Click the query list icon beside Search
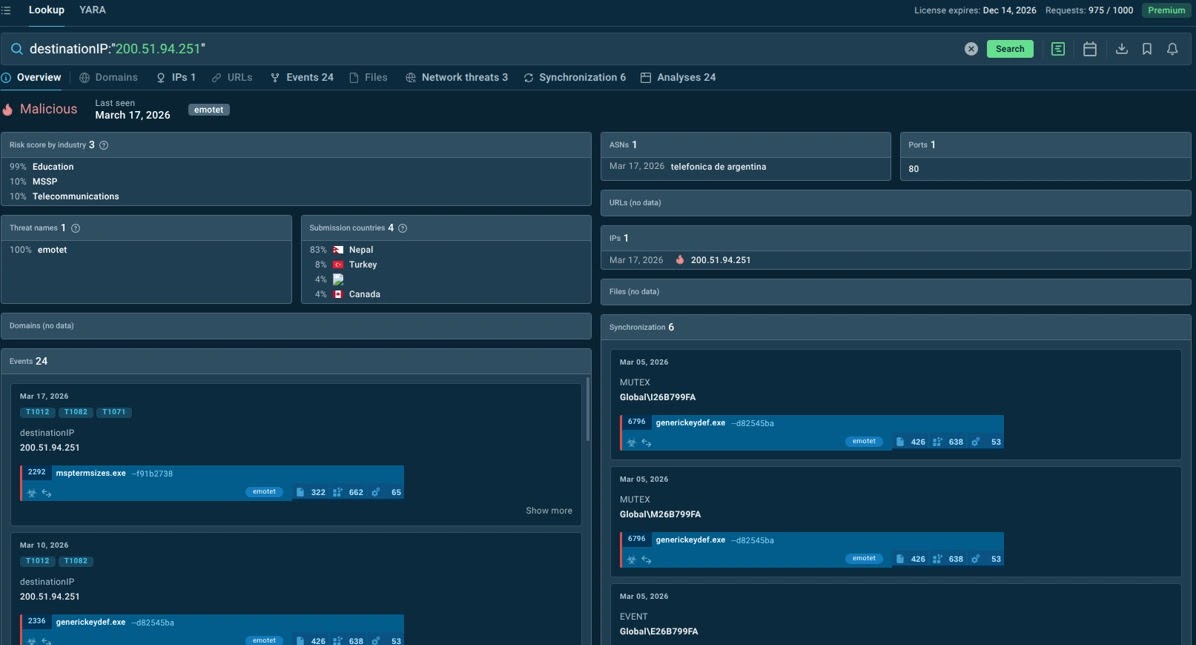Viewport: 1196px width, 645px height. pyautogui.click(x=1058, y=49)
